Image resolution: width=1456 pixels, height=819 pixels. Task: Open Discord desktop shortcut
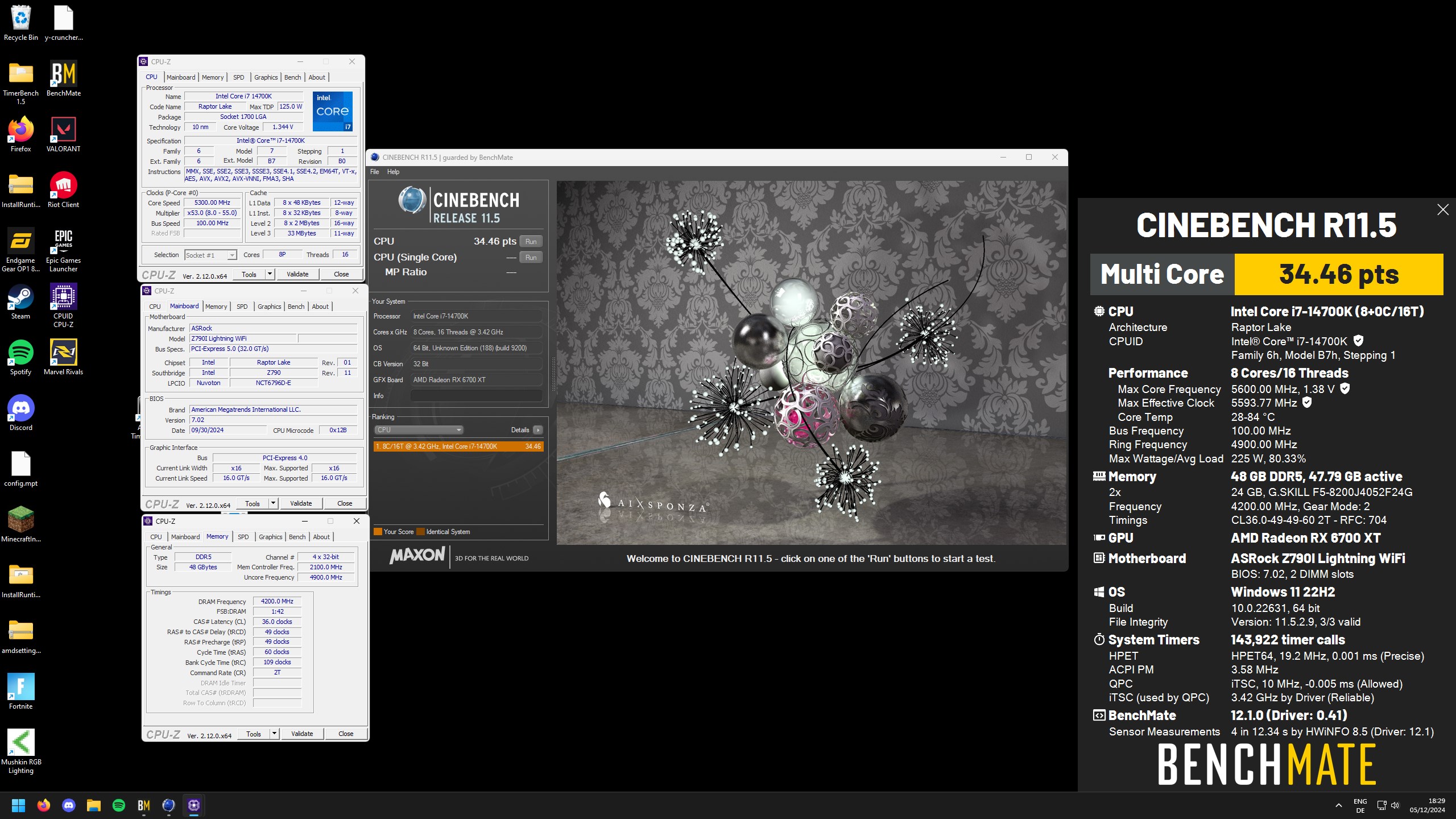point(21,413)
